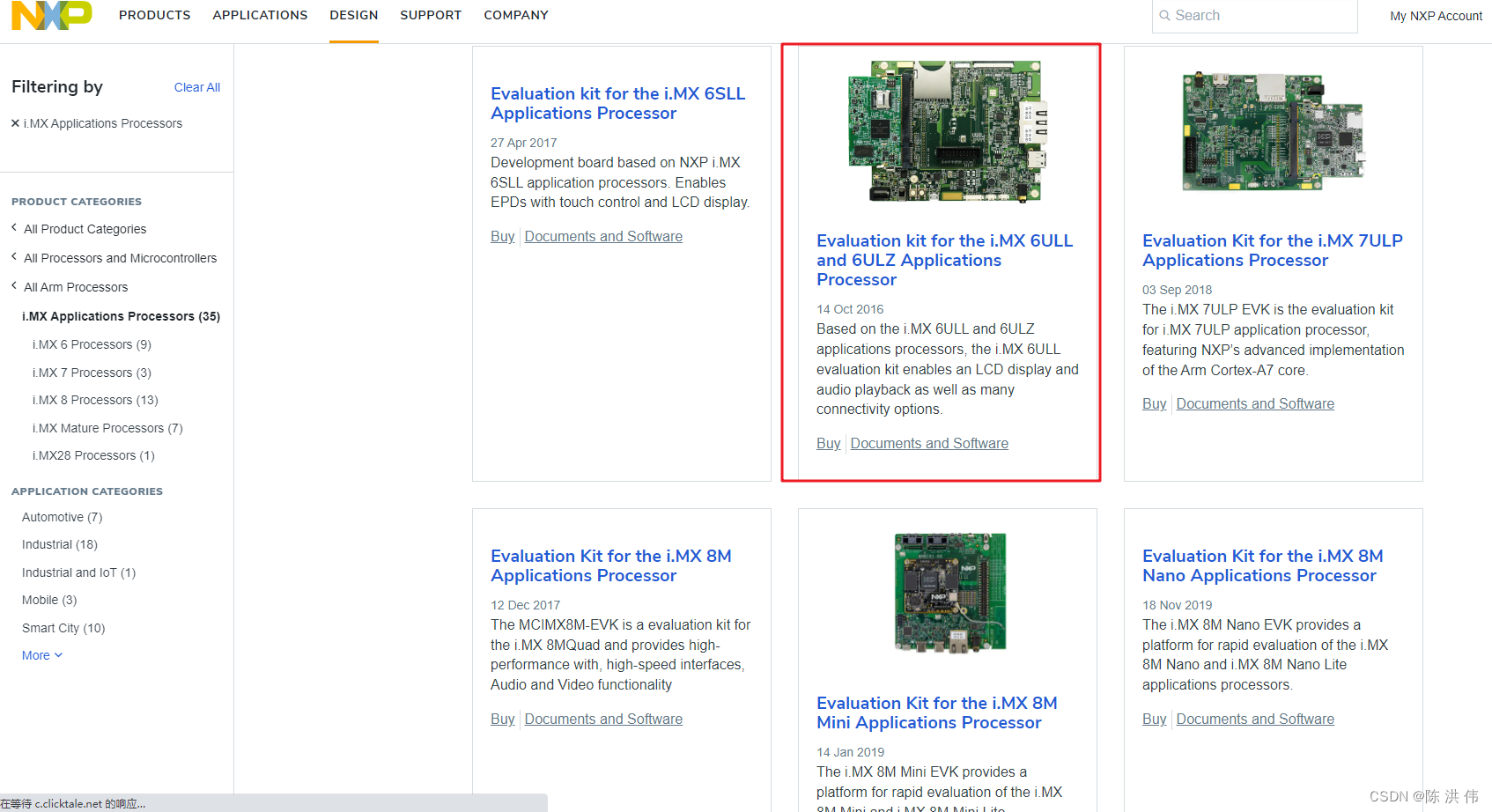The image size is (1492, 812).
Task: Collapse All Product Categories
Action: coord(85,228)
